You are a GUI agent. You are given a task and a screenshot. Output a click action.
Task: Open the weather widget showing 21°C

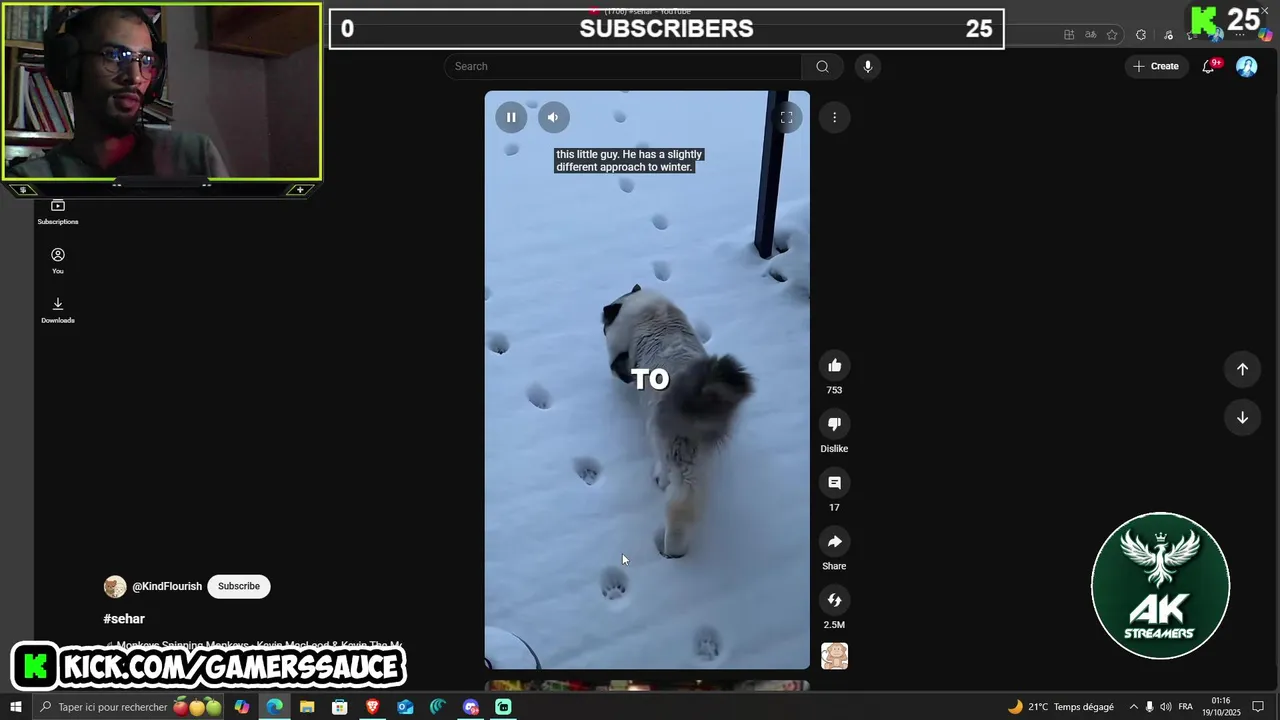[1060, 707]
